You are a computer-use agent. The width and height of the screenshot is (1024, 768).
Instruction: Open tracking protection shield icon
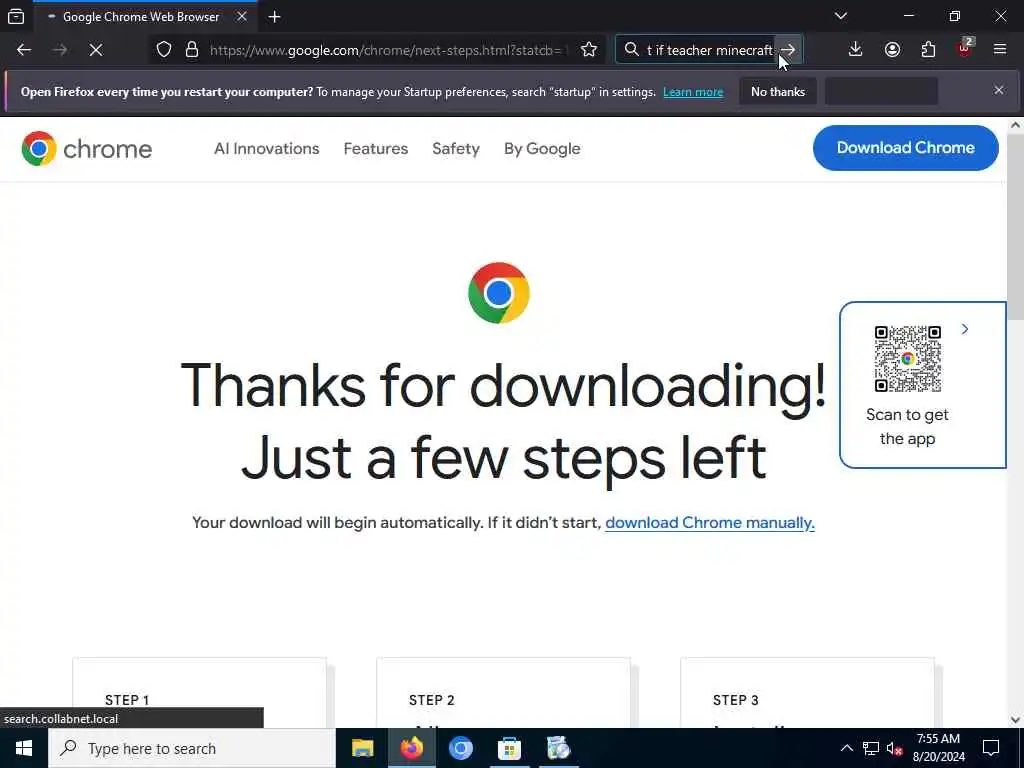pyautogui.click(x=164, y=50)
